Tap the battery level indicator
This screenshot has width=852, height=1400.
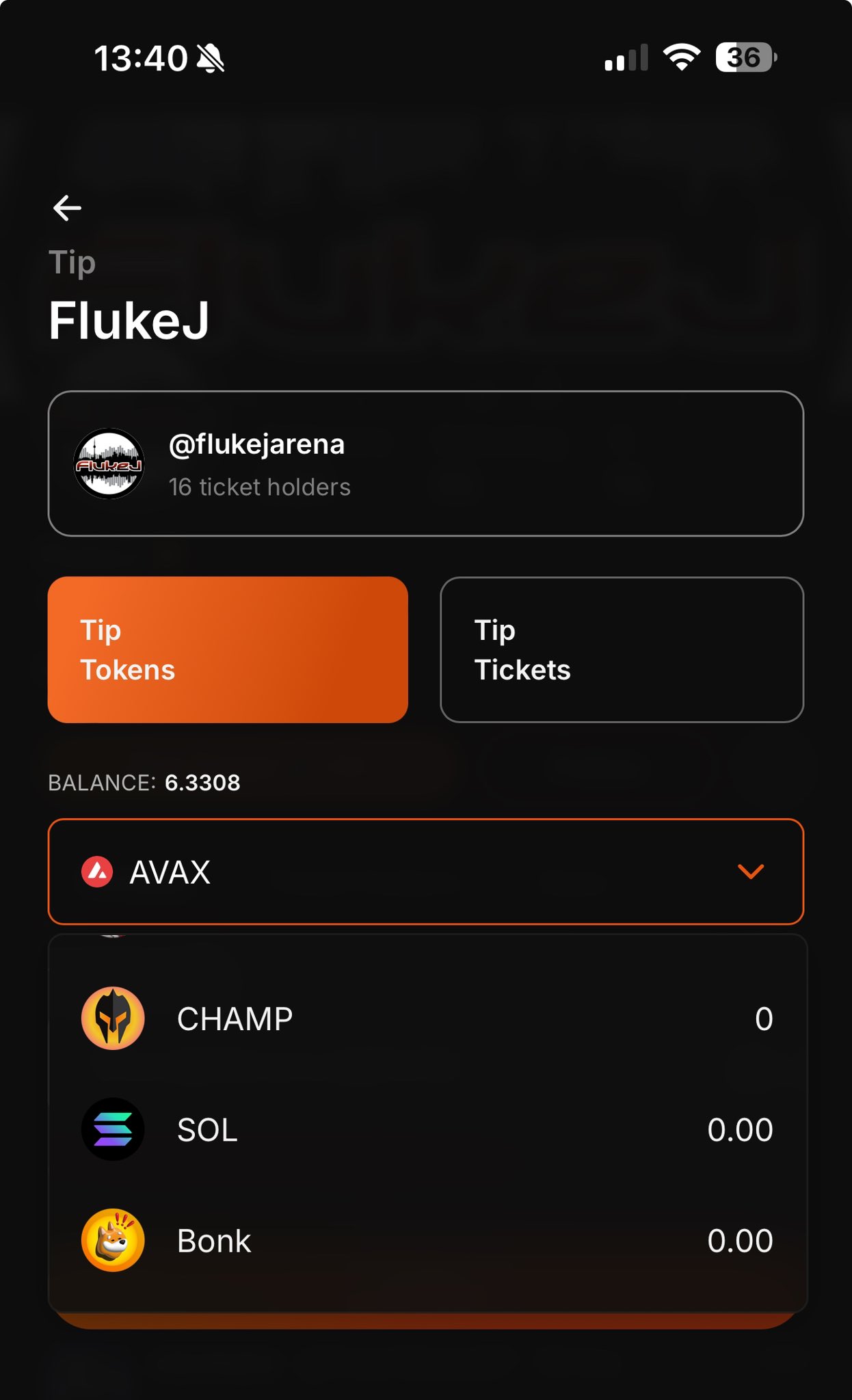[745, 57]
